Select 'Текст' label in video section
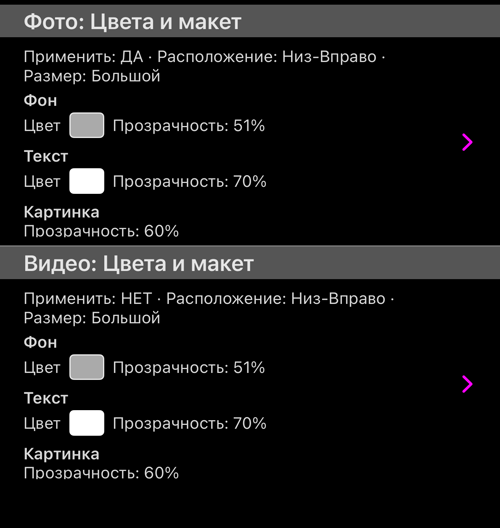 46,398
